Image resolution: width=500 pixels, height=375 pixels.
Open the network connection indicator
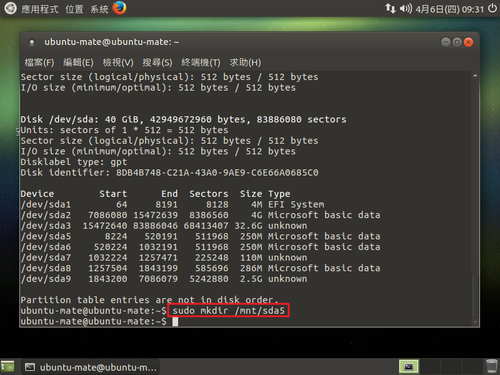[x=390, y=8]
